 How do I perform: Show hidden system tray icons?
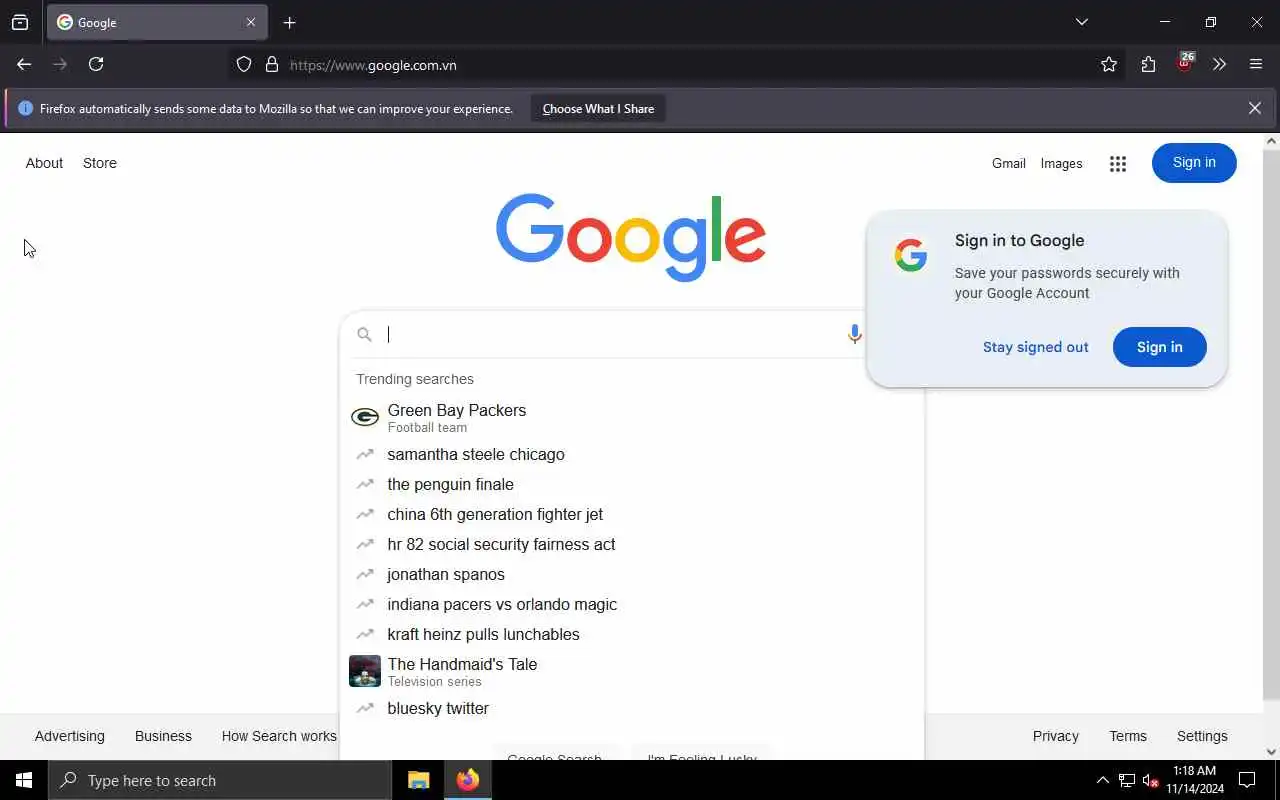[1102, 780]
